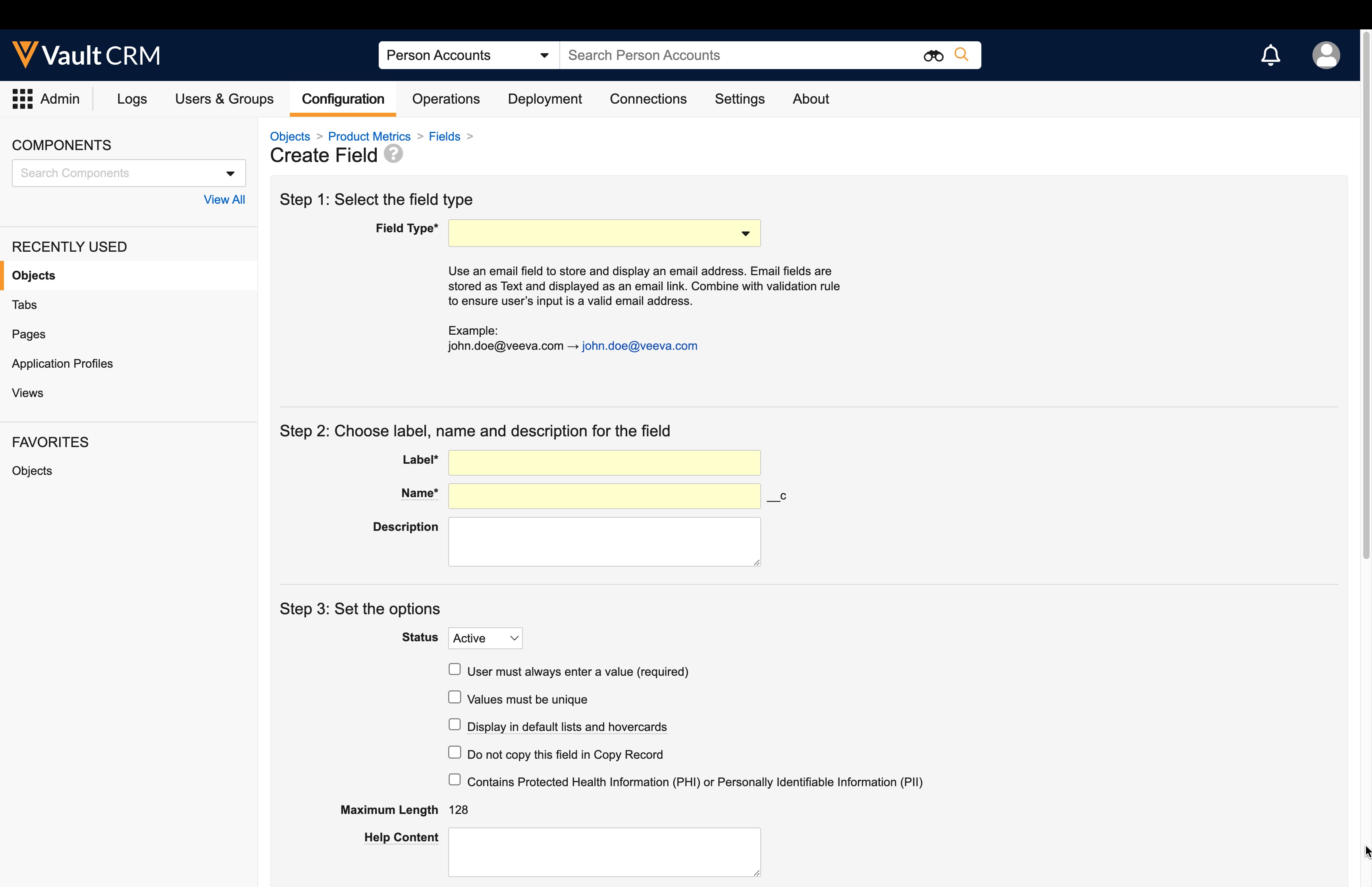Click into the Label input field
The height and width of the screenshot is (887, 1372).
point(604,463)
